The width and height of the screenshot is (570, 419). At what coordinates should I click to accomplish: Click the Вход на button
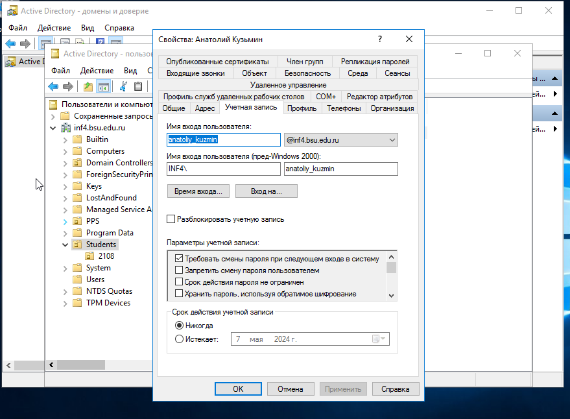coord(266,191)
